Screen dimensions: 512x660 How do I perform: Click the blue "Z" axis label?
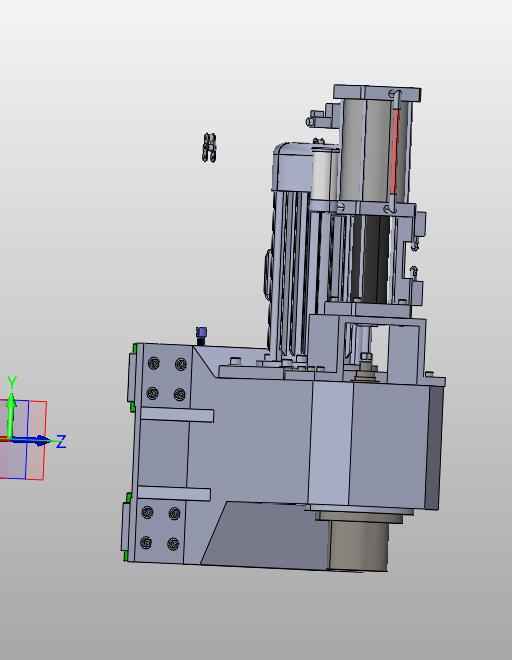(61, 442)
